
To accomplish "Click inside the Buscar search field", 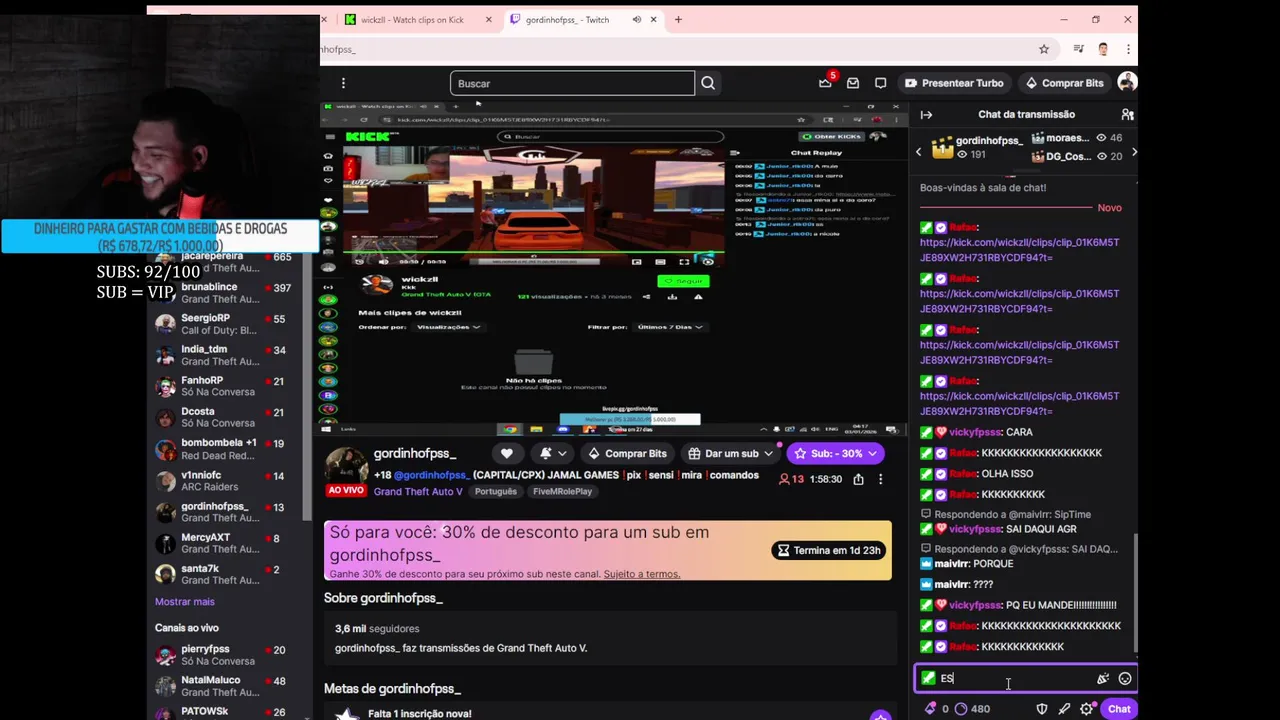I will click(x=572, y=83).
